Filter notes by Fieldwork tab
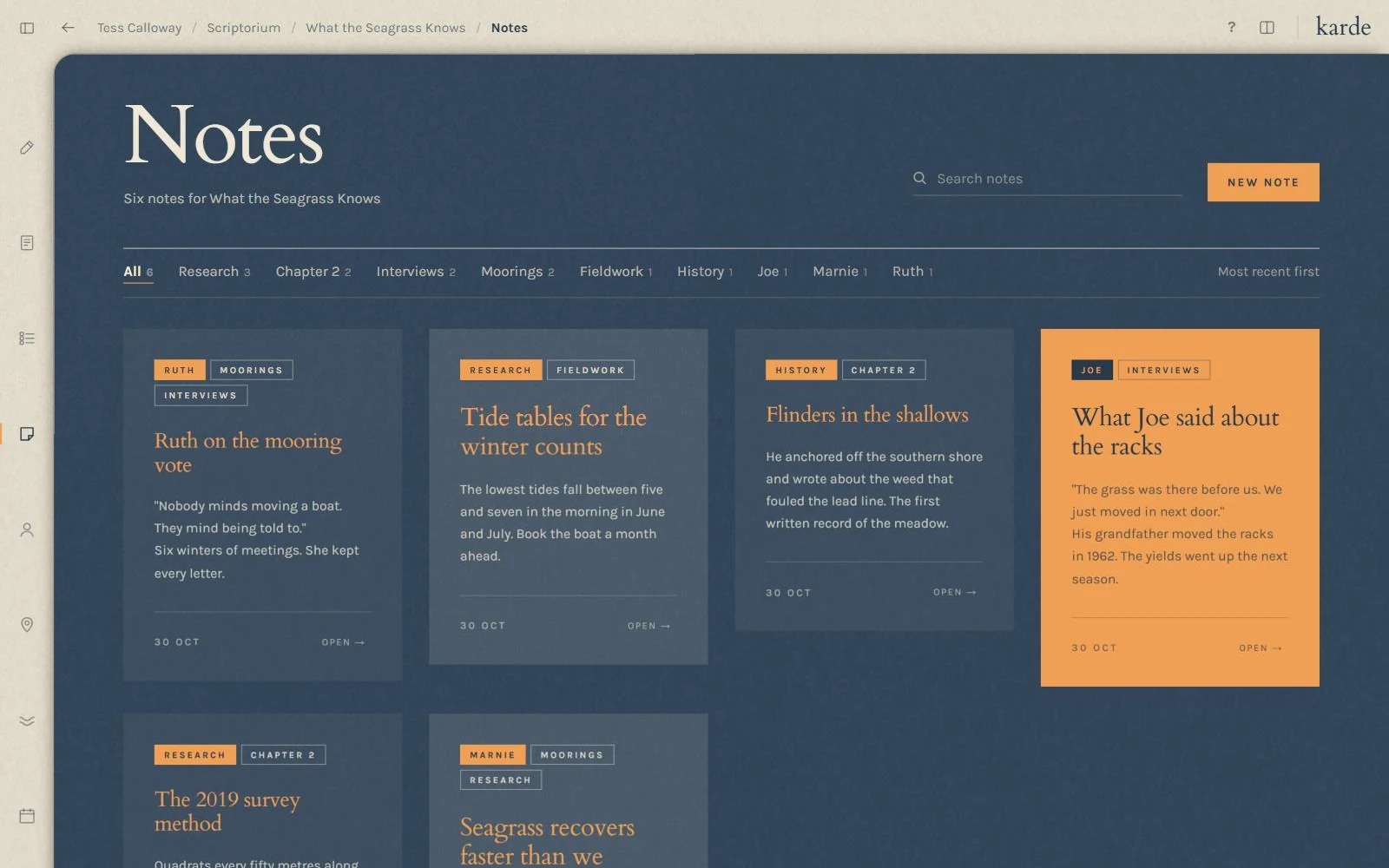 click(616, 272)
